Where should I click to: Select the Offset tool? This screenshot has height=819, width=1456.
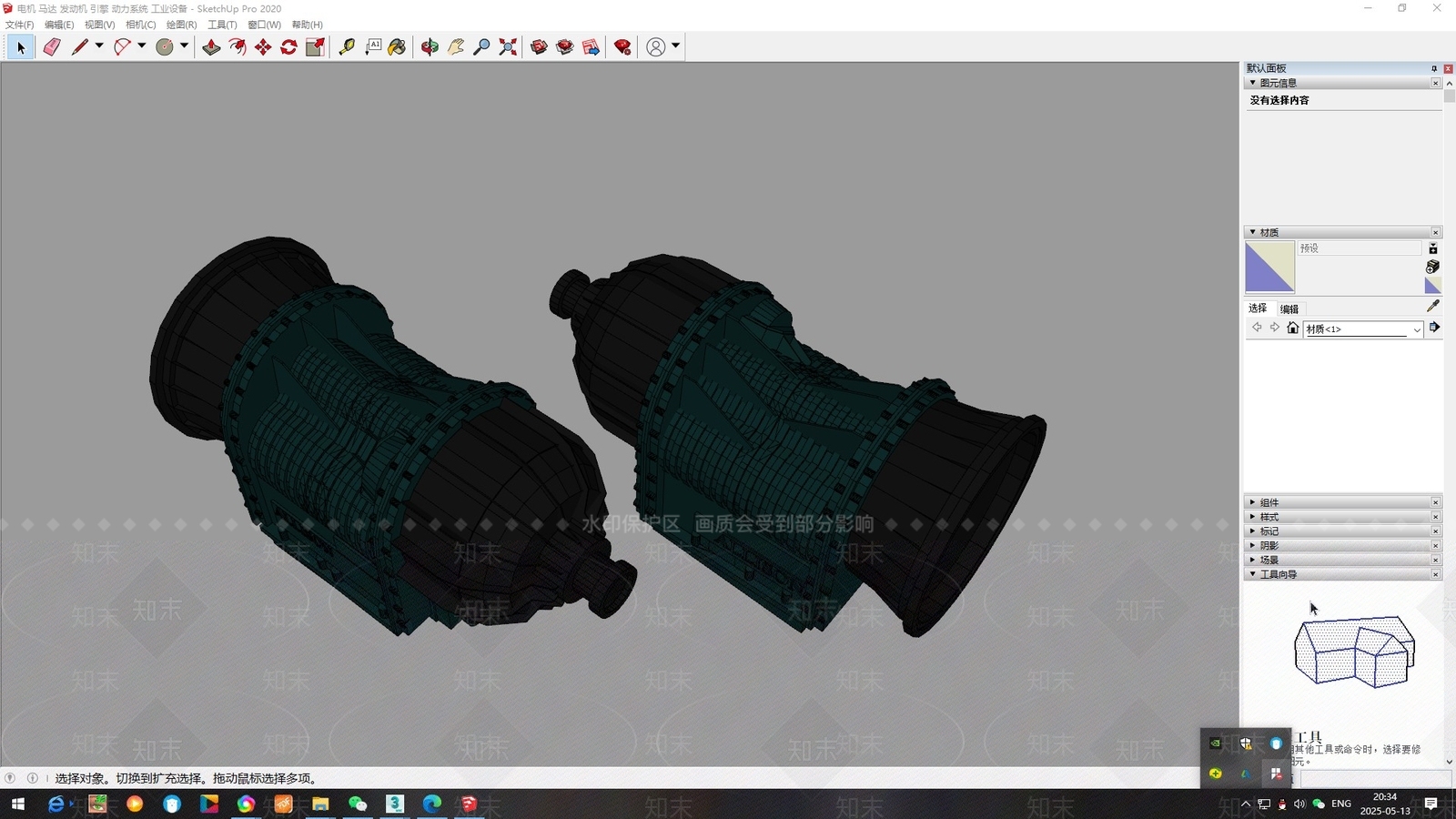click(x=238, y=47)
